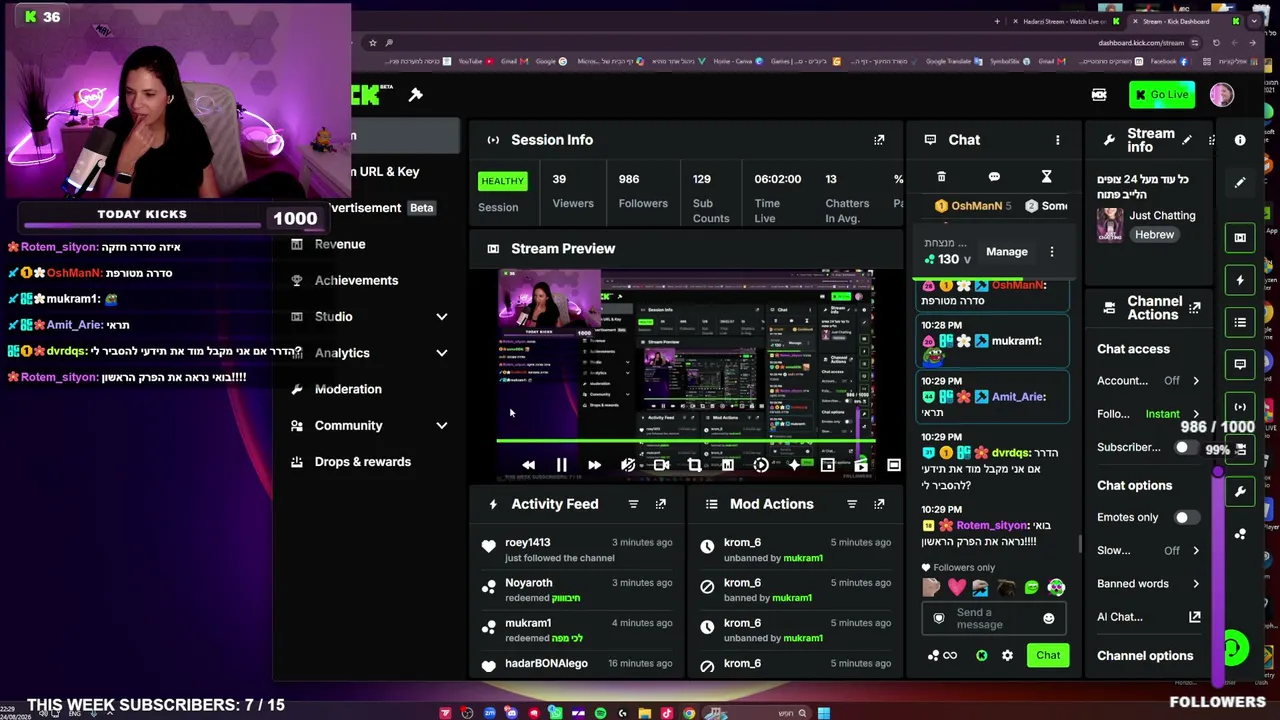Edit stream info with the pencil icon
This screenshot has width=1280, height=720.
[1187, 140]
